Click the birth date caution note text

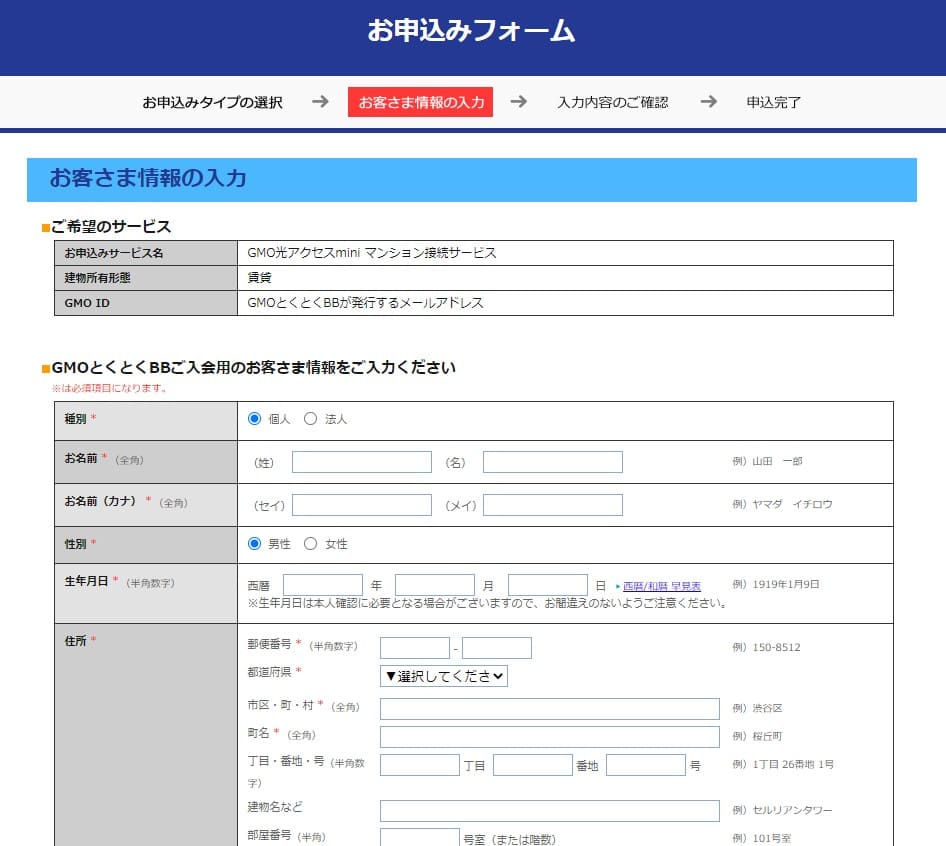pos(487,603)
